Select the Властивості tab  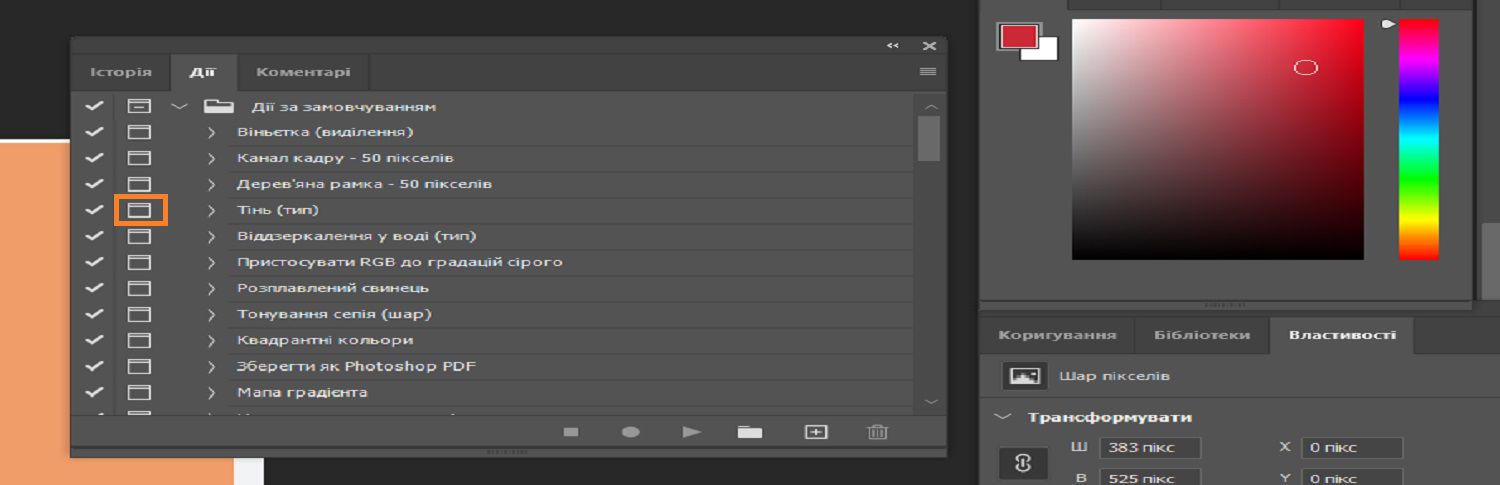(1342, 335)
